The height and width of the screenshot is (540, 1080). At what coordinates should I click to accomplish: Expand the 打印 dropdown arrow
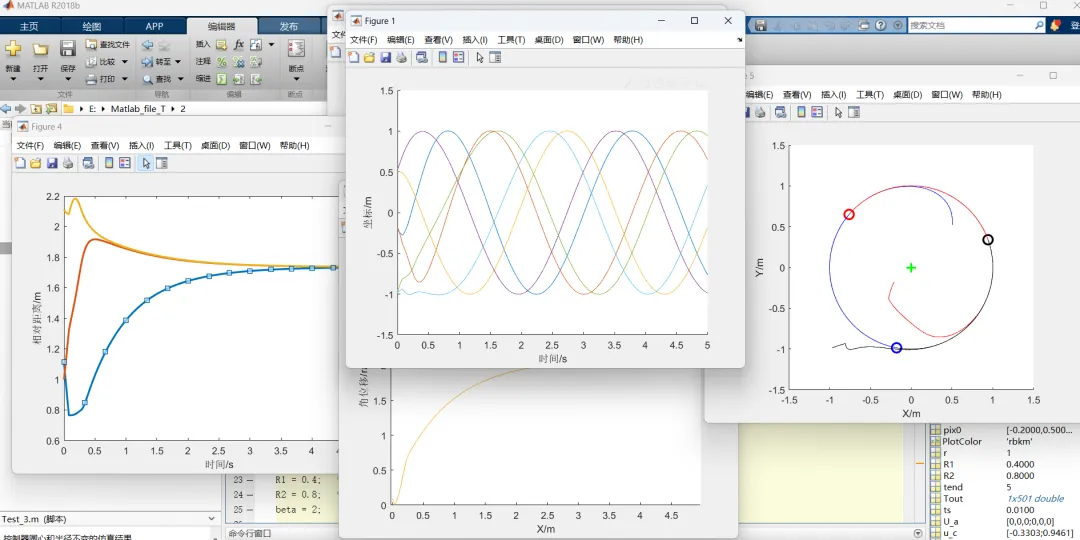(x=125, y=79)
